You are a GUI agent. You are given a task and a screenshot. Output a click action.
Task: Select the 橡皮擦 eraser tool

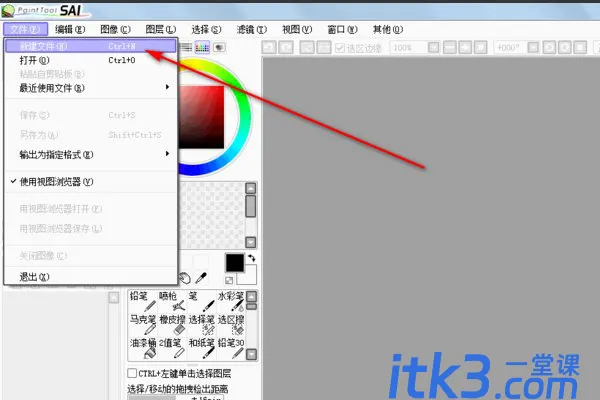tap(172, 325)
